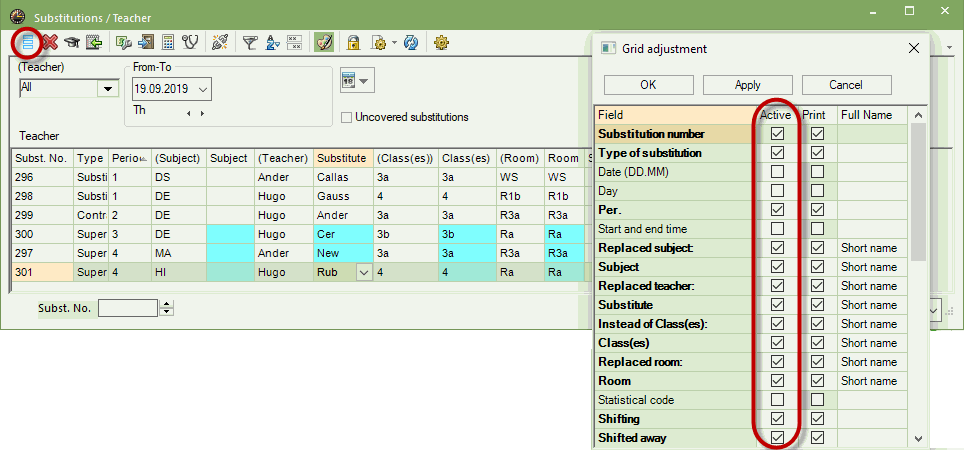Image resolution: width=964 pixels, height=450 pixels.
Task: Change Full Name for Class(es) field
Action: click(872, 343)
